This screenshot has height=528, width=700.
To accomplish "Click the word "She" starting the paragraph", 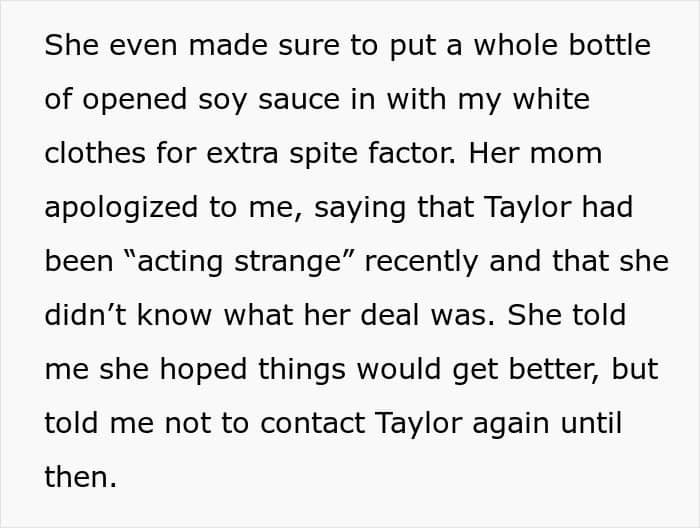I will 71,45.
